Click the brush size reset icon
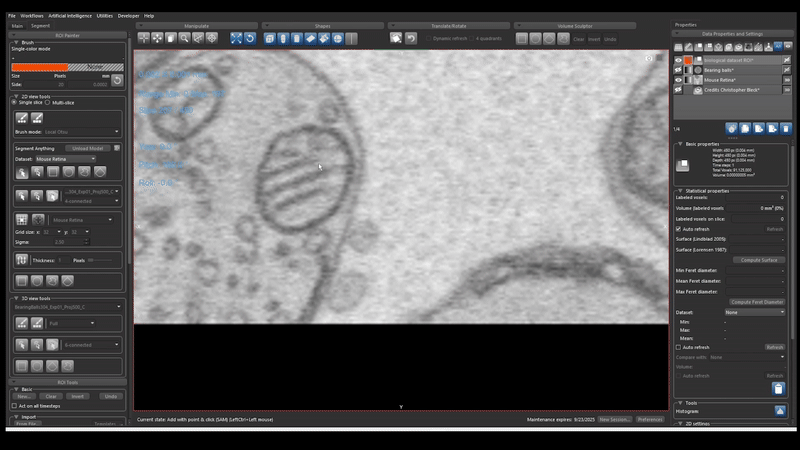This screenshot has height=450, width=800. click(x=117, y=80)
